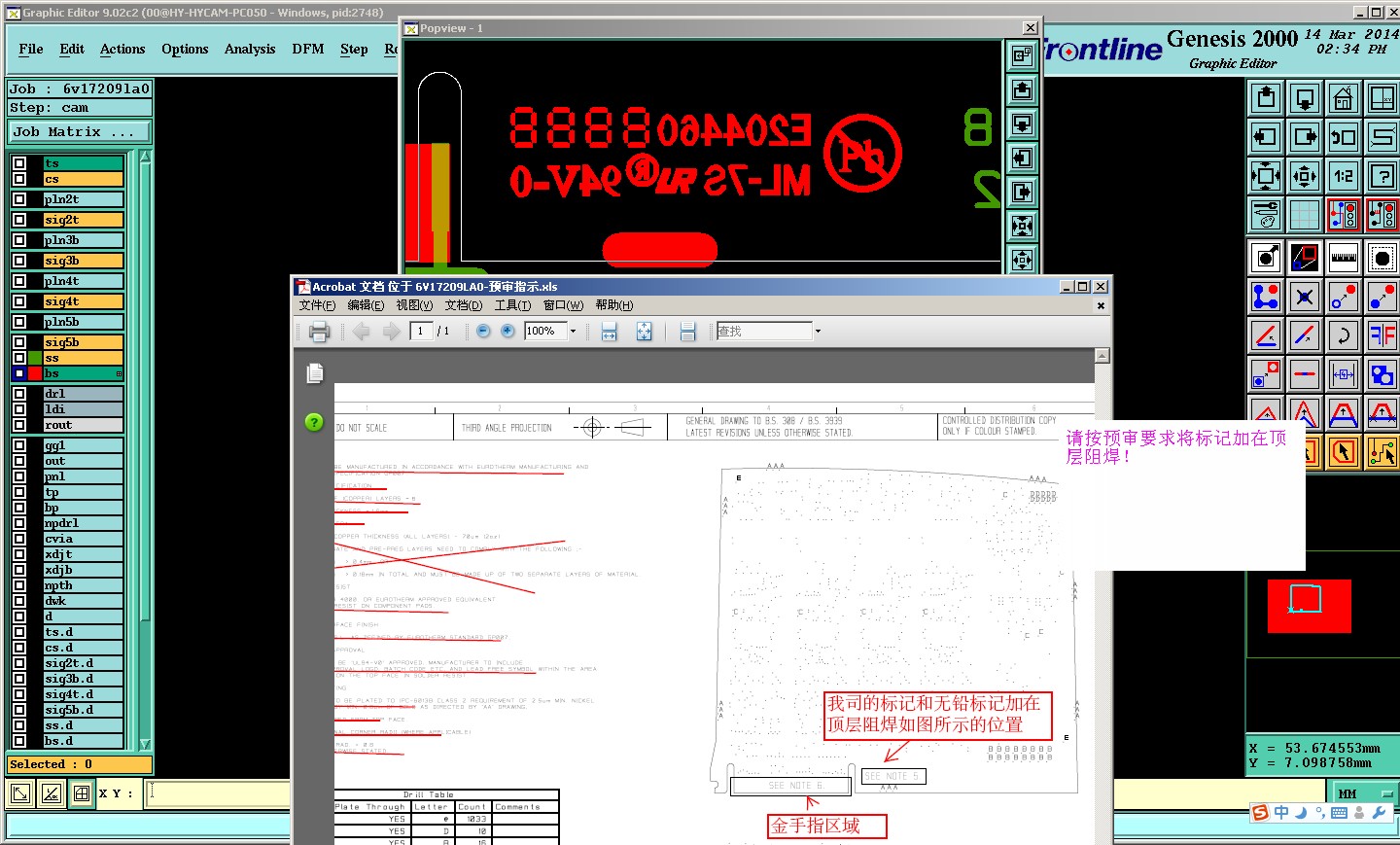This screenshot has height=845, width=1400.
Task: Open the Acrobat 视图(V) menu
Action: point(414,305)
